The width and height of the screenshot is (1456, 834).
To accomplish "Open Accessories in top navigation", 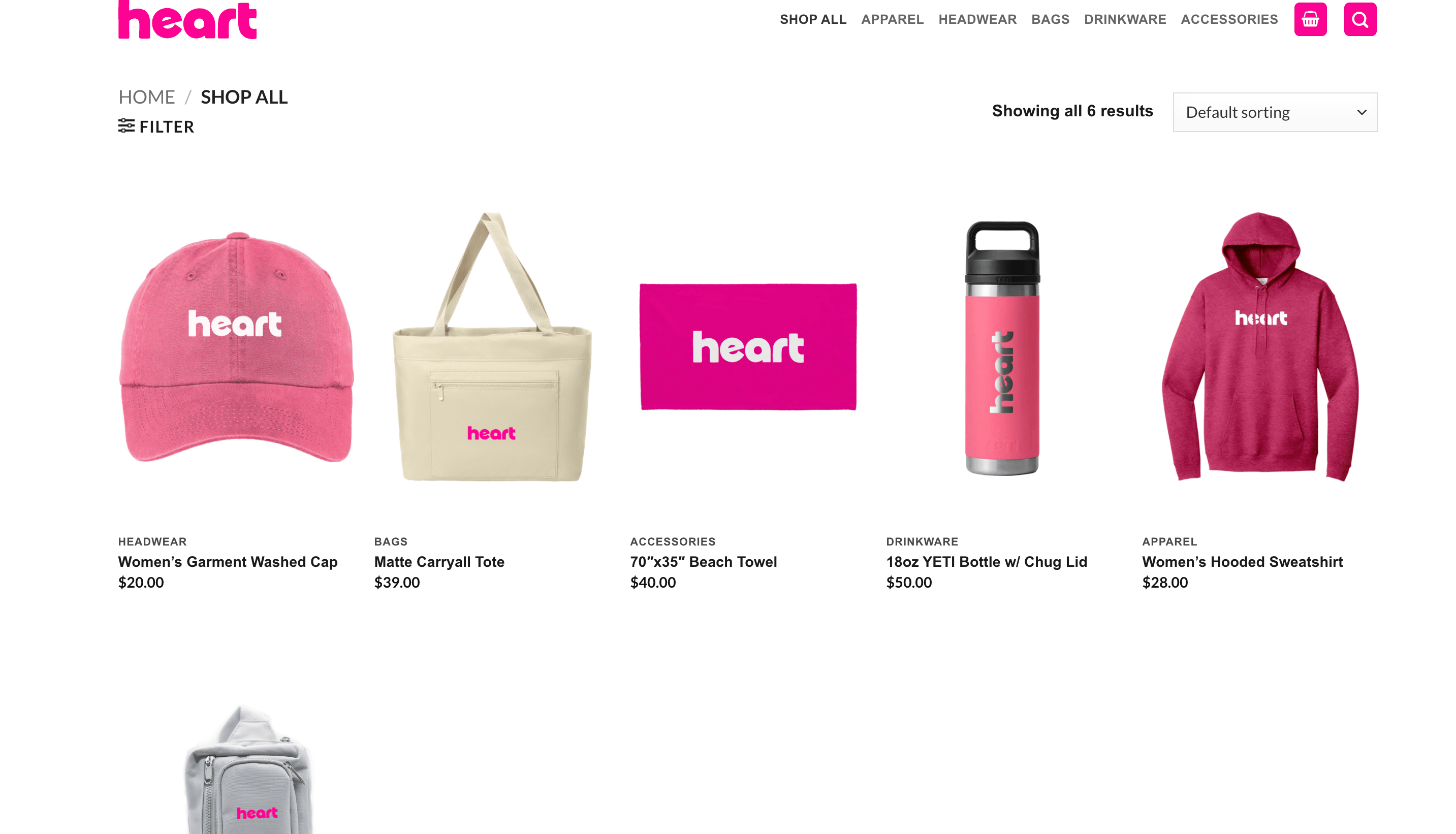I will (x=1229, y=19).
